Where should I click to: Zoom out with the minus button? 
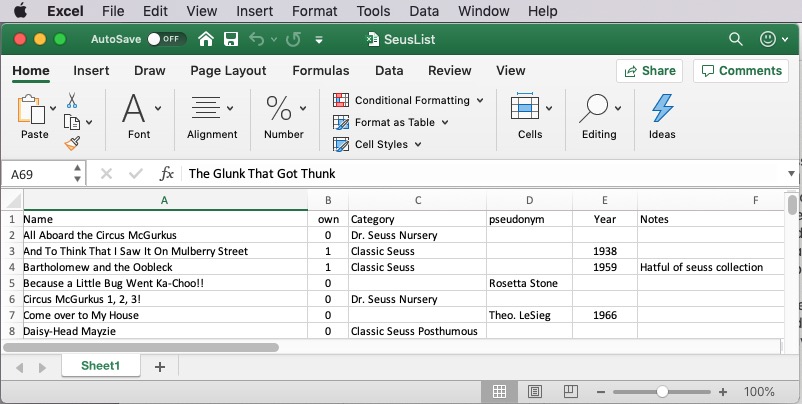(601, 392)
